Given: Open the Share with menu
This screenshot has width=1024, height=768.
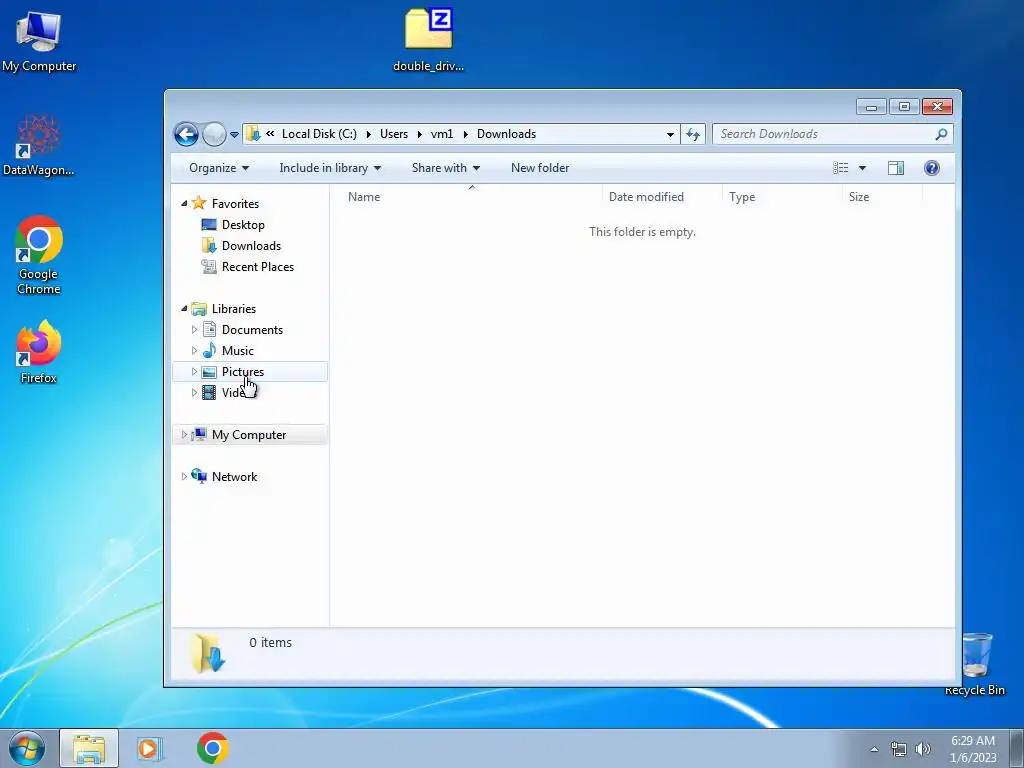Looking at the screenshot, I should 445,168.
